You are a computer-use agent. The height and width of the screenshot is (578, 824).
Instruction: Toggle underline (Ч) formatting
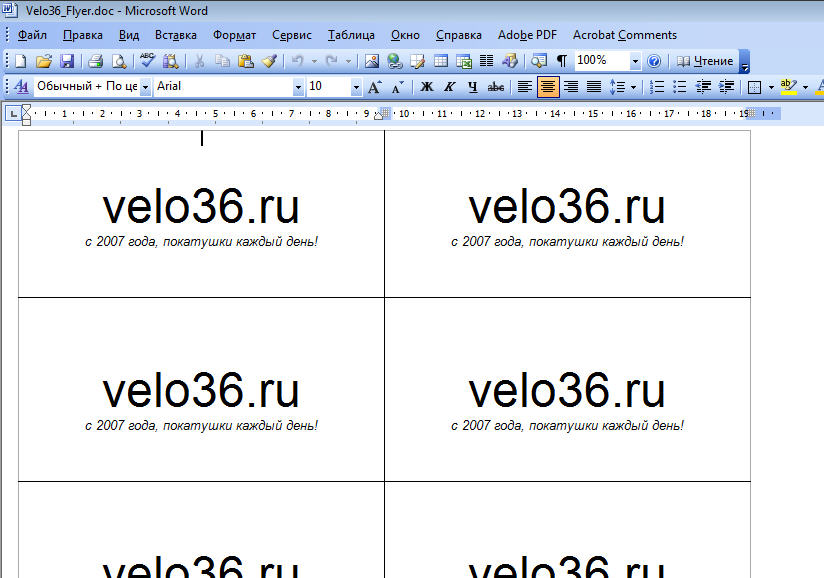pyautogui.click(x=472, y=86)
